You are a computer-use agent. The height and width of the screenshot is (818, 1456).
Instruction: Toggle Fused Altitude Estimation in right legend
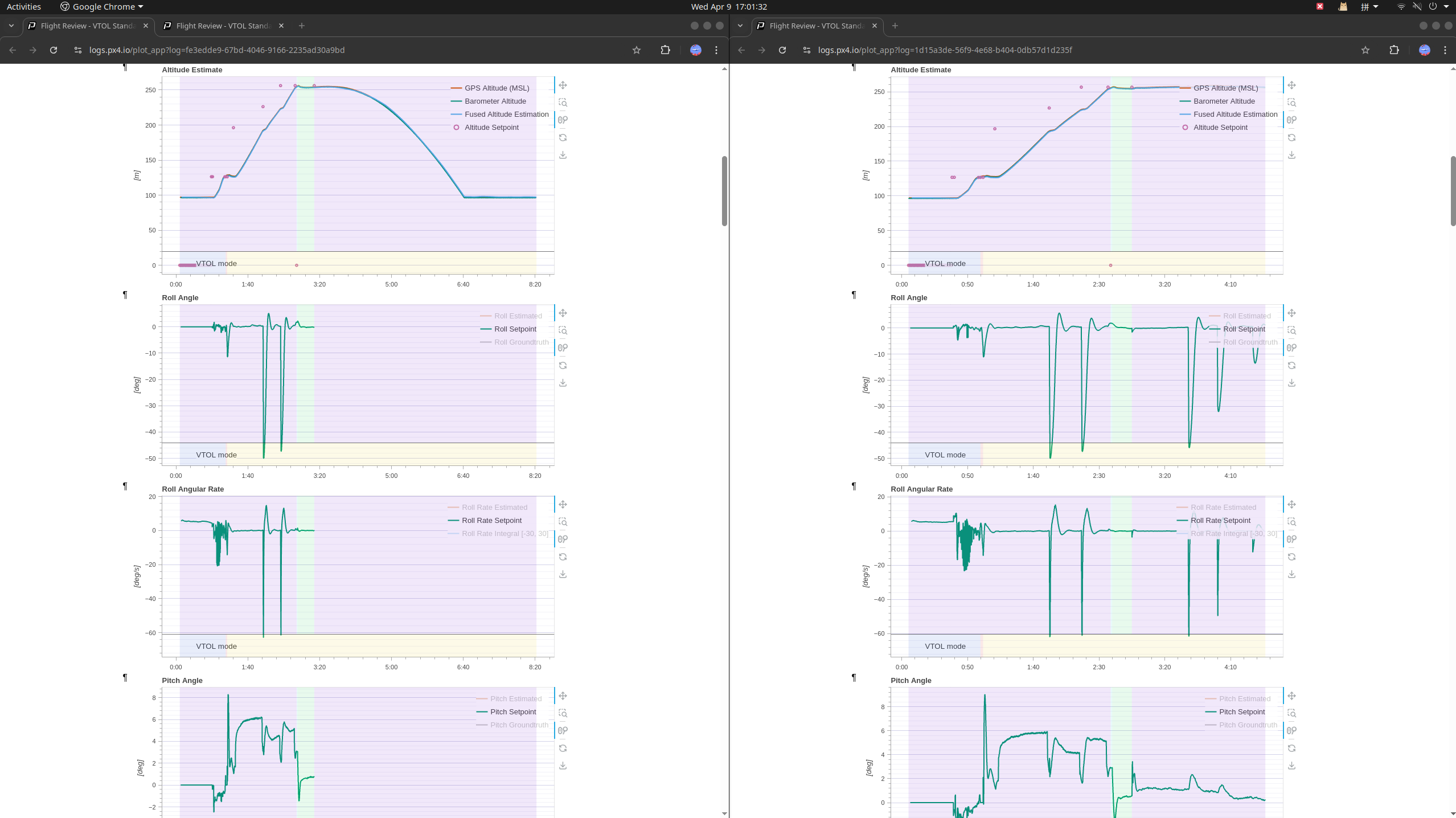coord(1229,114)
